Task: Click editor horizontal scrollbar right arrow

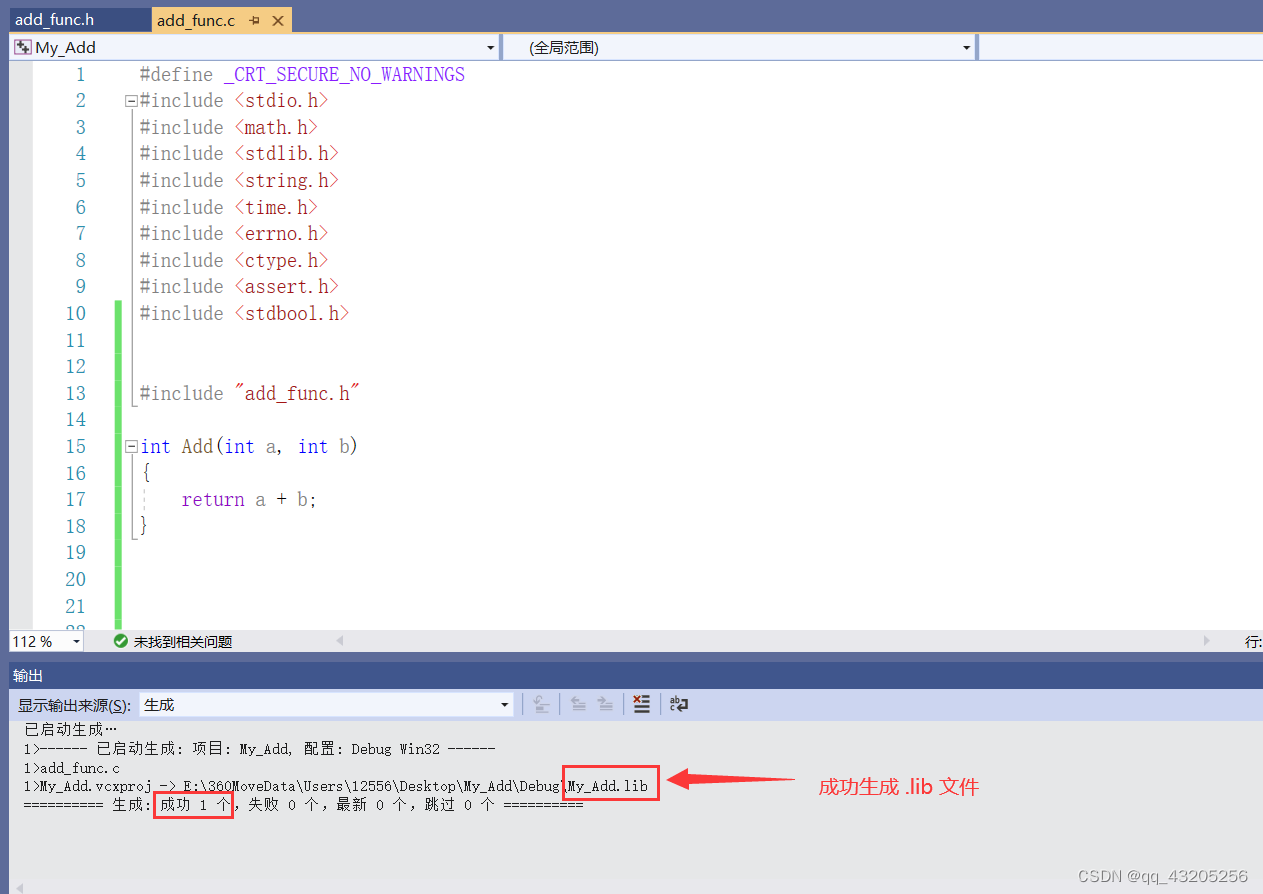Action: point(1207,641)
